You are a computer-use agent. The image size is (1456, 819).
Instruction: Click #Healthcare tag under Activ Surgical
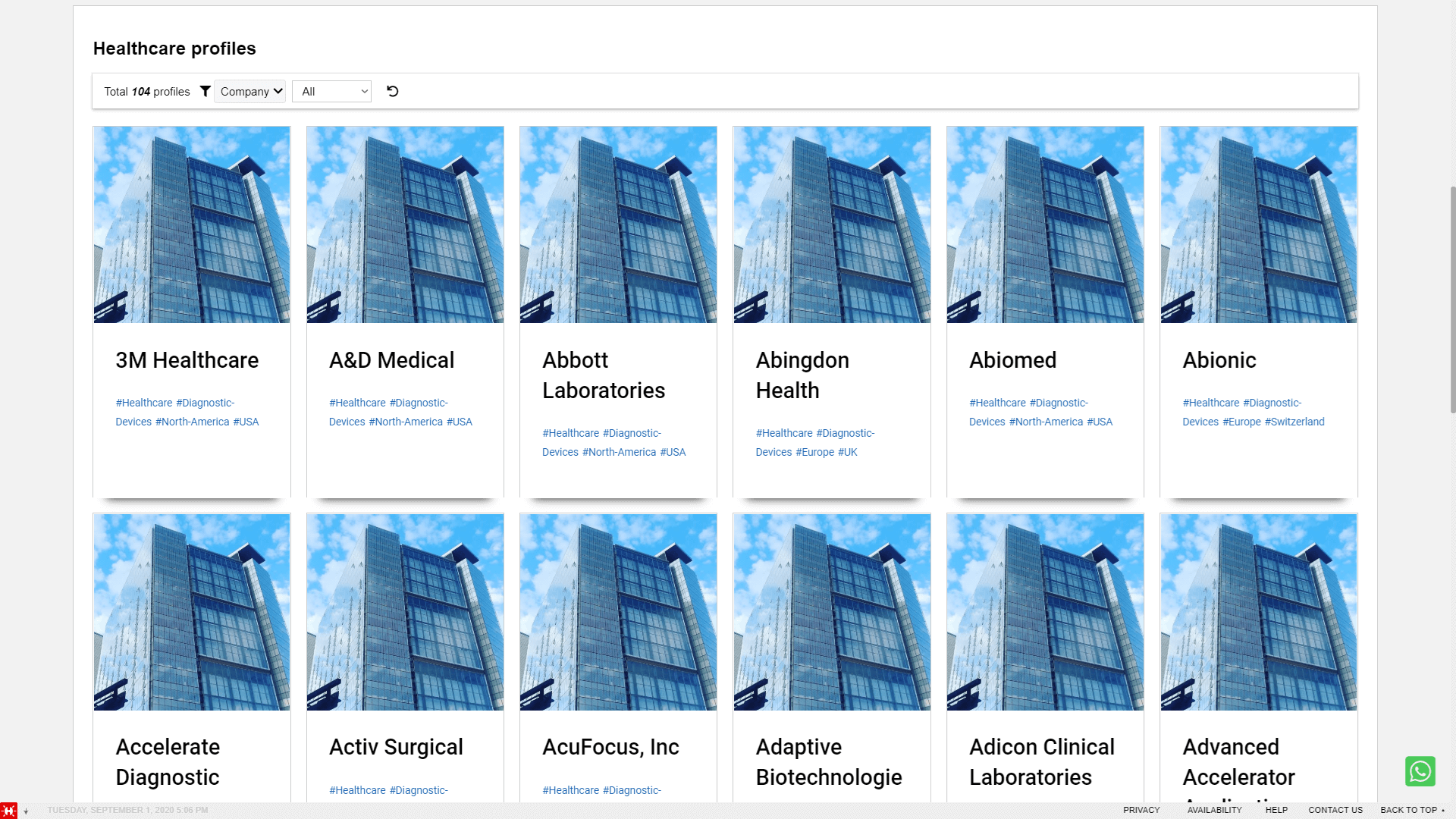click(x=357, y=790)
